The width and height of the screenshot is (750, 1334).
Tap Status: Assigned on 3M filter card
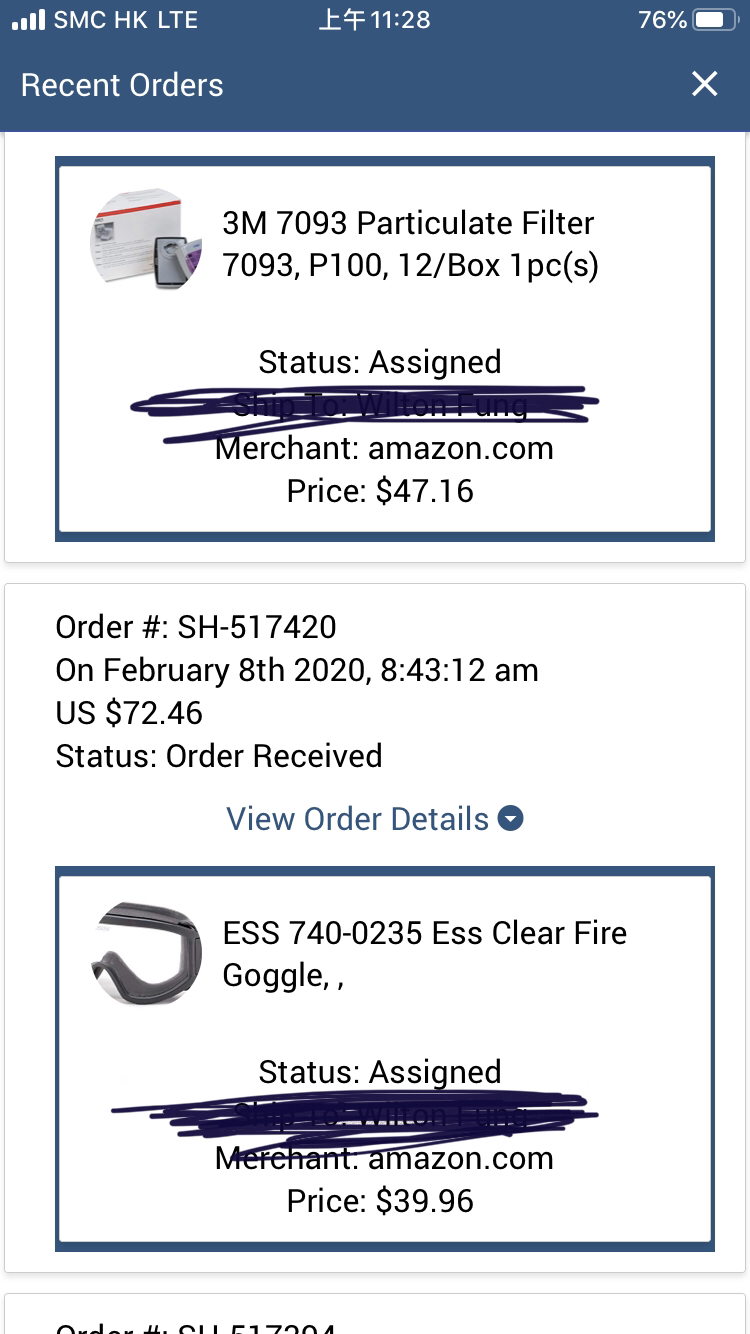pyautogui.click(x=380, y=362)
